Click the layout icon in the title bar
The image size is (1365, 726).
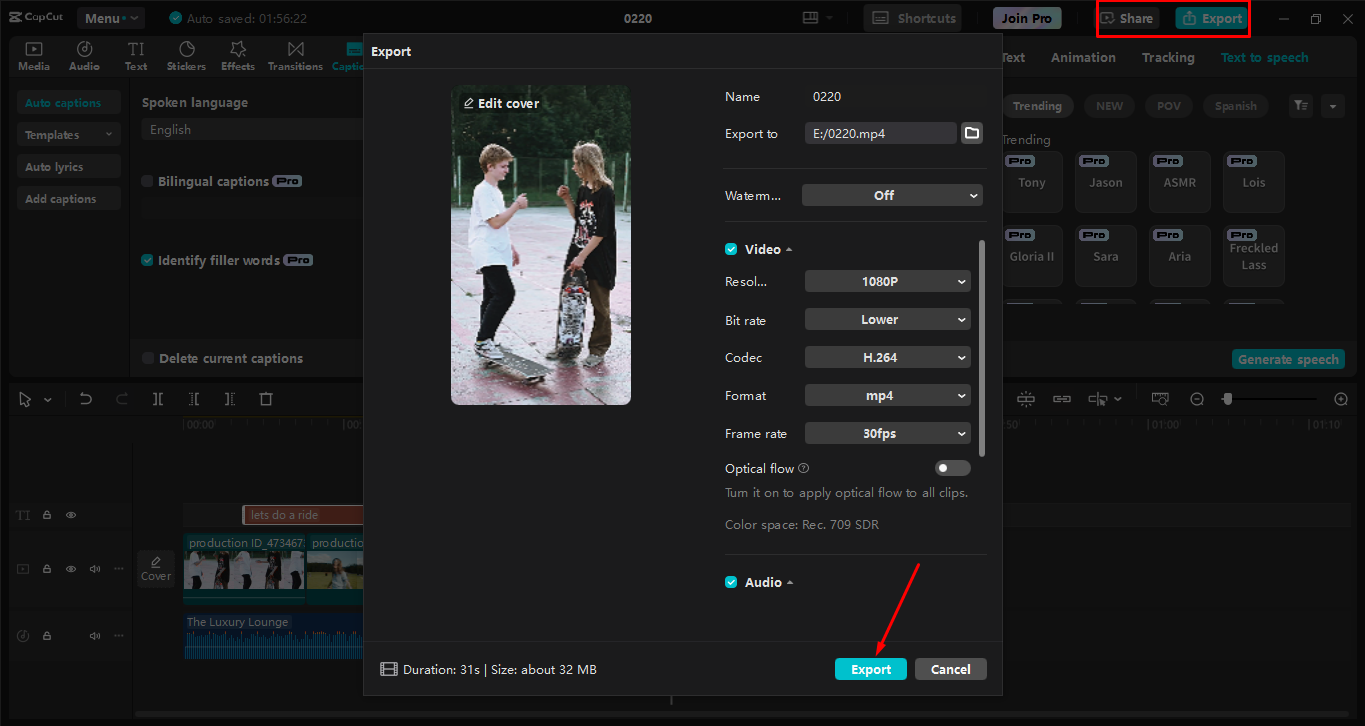(x=810, y=18)
